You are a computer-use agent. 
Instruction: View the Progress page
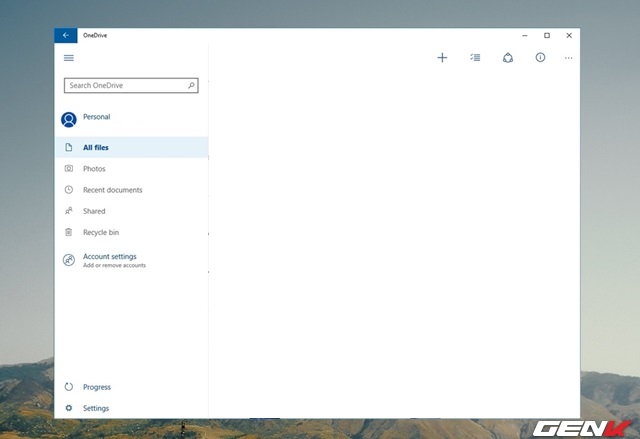coord(96,387)
